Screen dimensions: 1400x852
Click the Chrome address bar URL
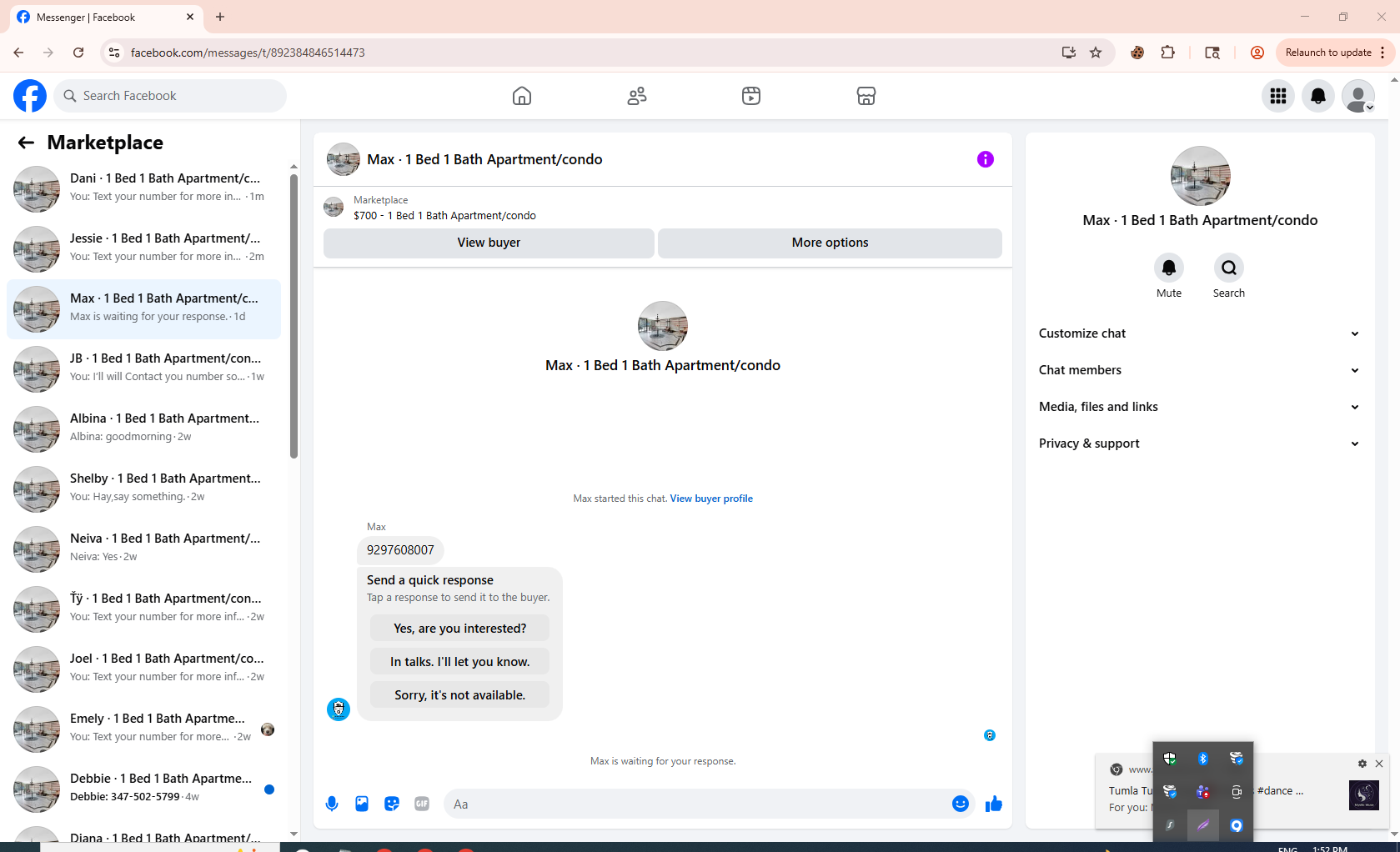click(x=248, y=53)
